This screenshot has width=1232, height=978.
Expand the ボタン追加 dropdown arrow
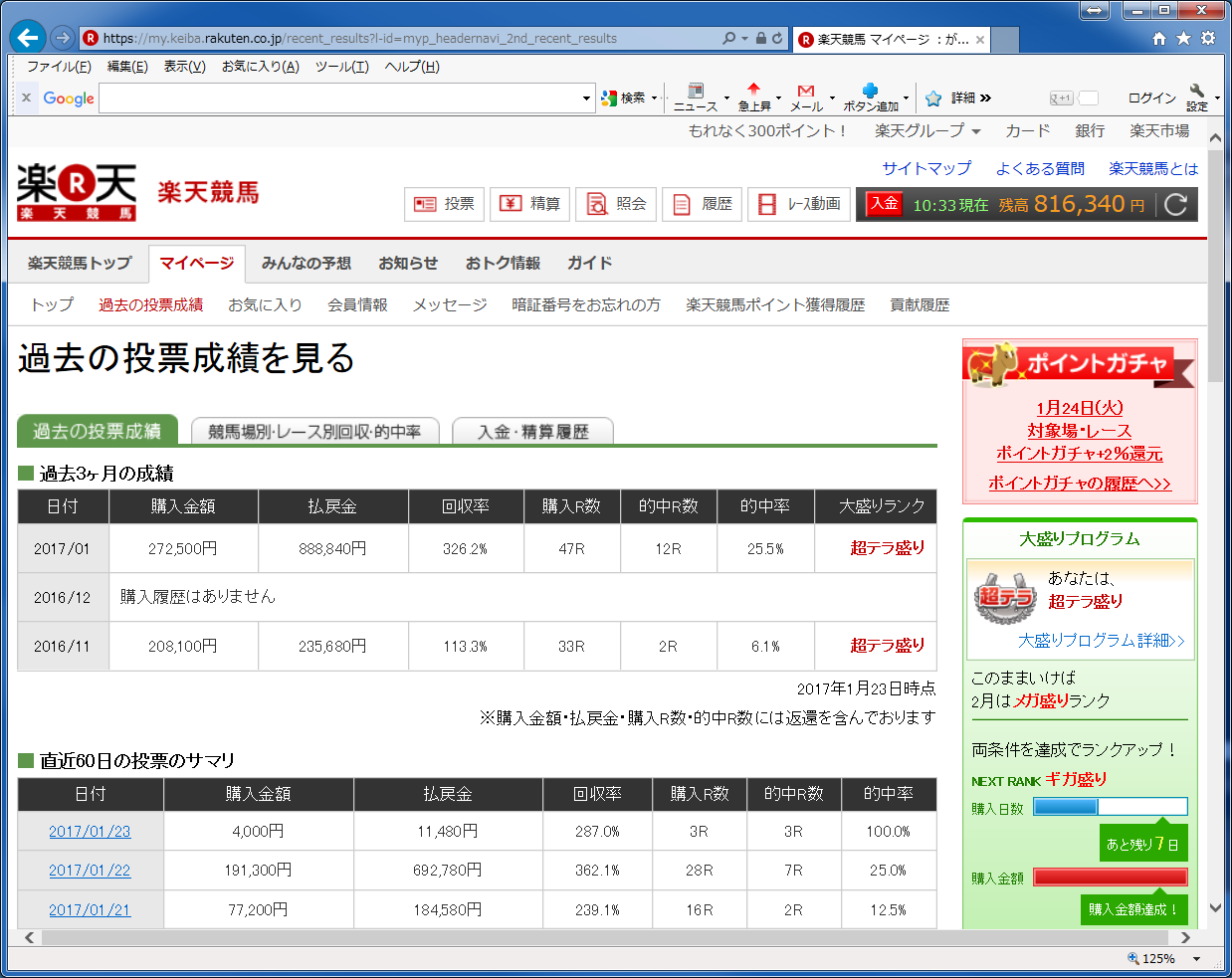[906, 98]
